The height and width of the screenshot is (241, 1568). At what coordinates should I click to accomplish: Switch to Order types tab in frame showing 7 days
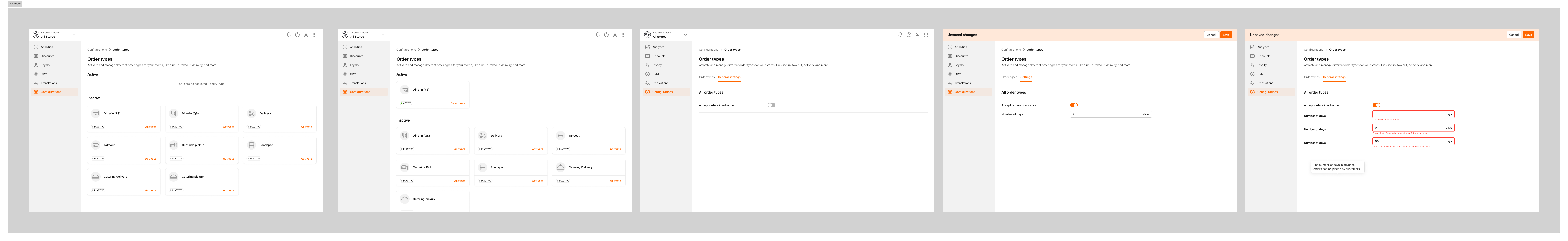[1009, 77]
